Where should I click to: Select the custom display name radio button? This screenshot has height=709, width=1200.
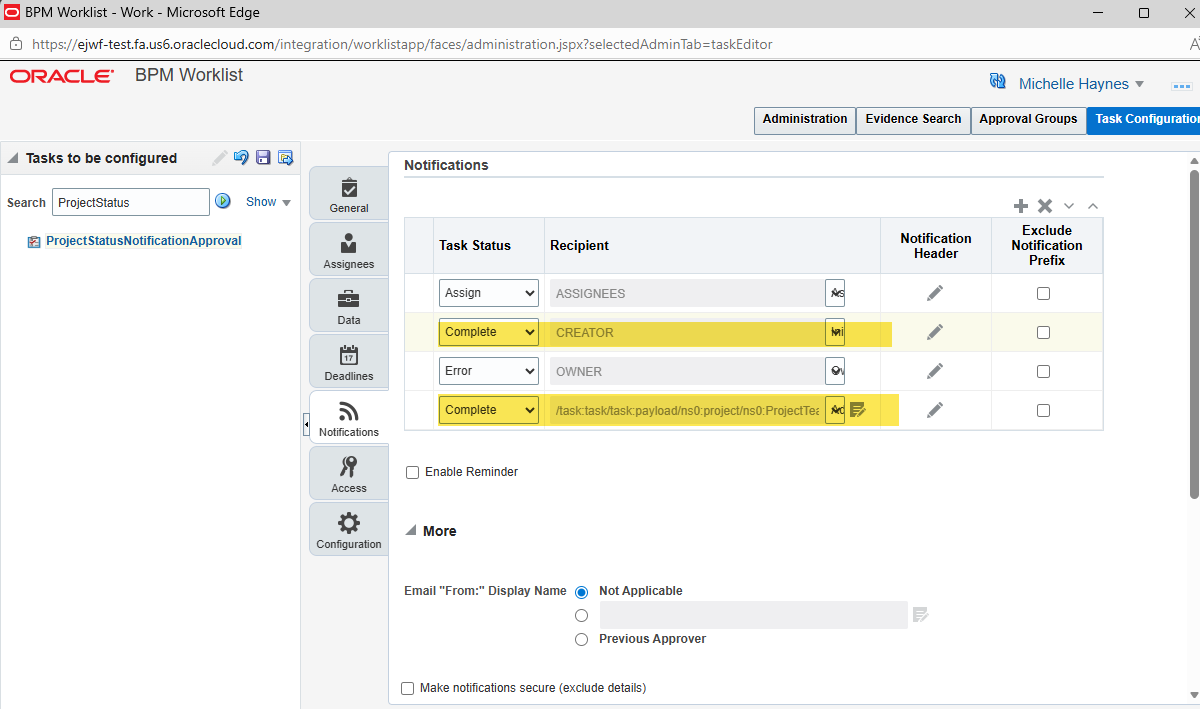point(581,616)
